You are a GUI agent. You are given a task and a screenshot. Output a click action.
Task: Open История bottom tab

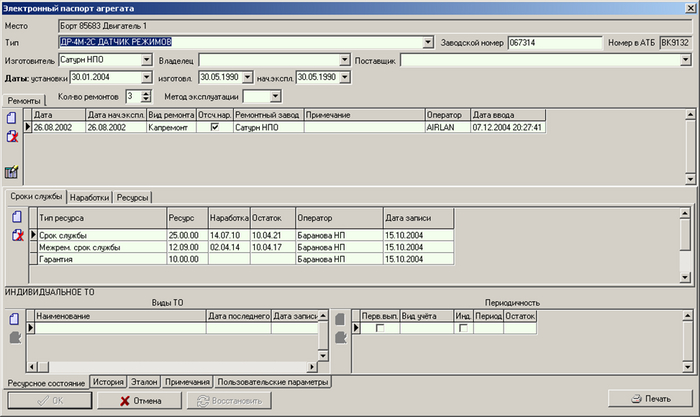click(x=108, y=382)
